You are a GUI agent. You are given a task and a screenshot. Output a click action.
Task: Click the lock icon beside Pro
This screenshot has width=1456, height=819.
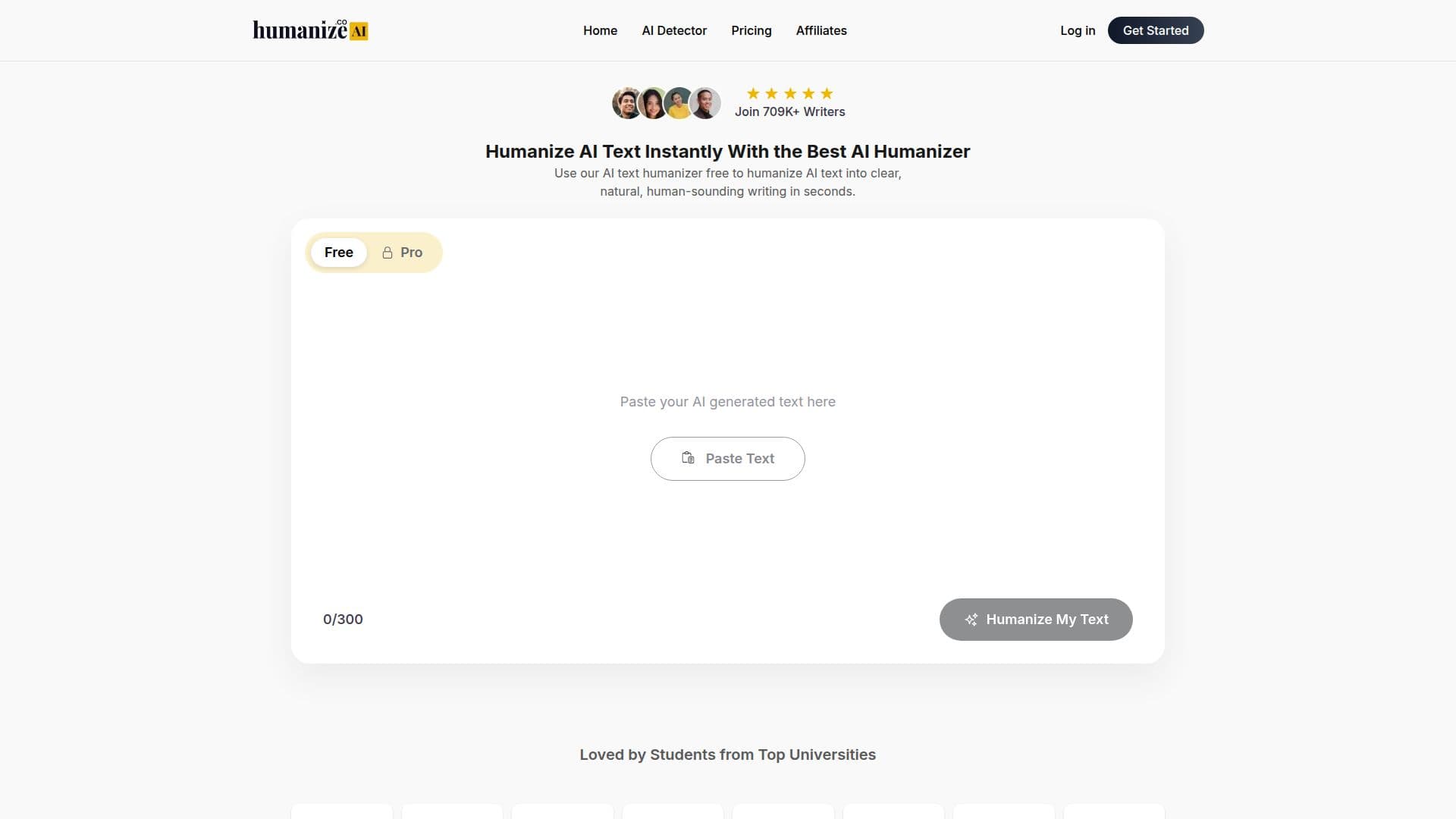[x=388, y=253]
